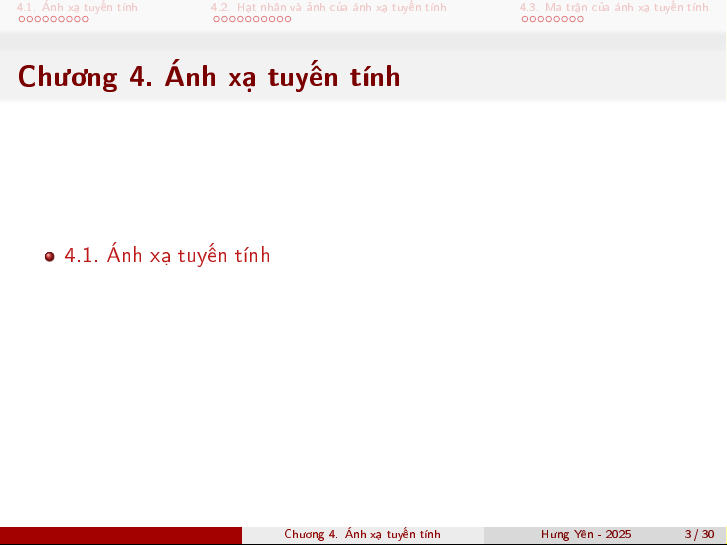The height and width of the screenshot is (545, 727).
Task: Select first navigation dot under section 4.2
Action: pyautogui.click(x=216, y=19)
